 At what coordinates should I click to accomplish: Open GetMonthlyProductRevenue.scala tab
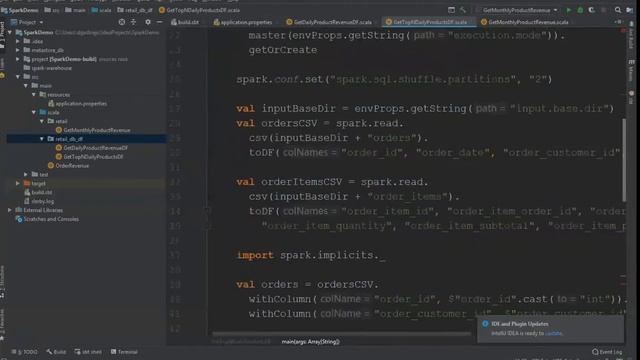525,22
